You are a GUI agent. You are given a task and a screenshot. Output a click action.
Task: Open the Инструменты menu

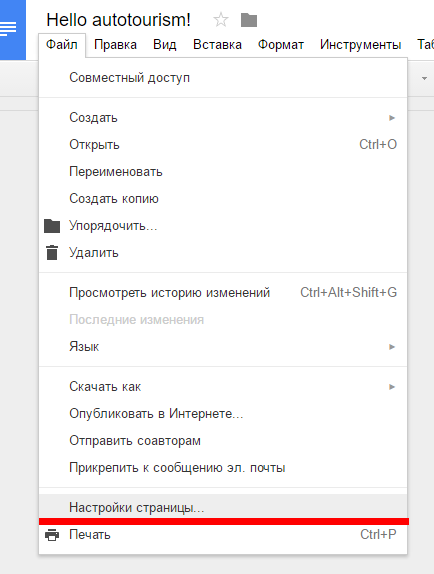pos(360,45)
